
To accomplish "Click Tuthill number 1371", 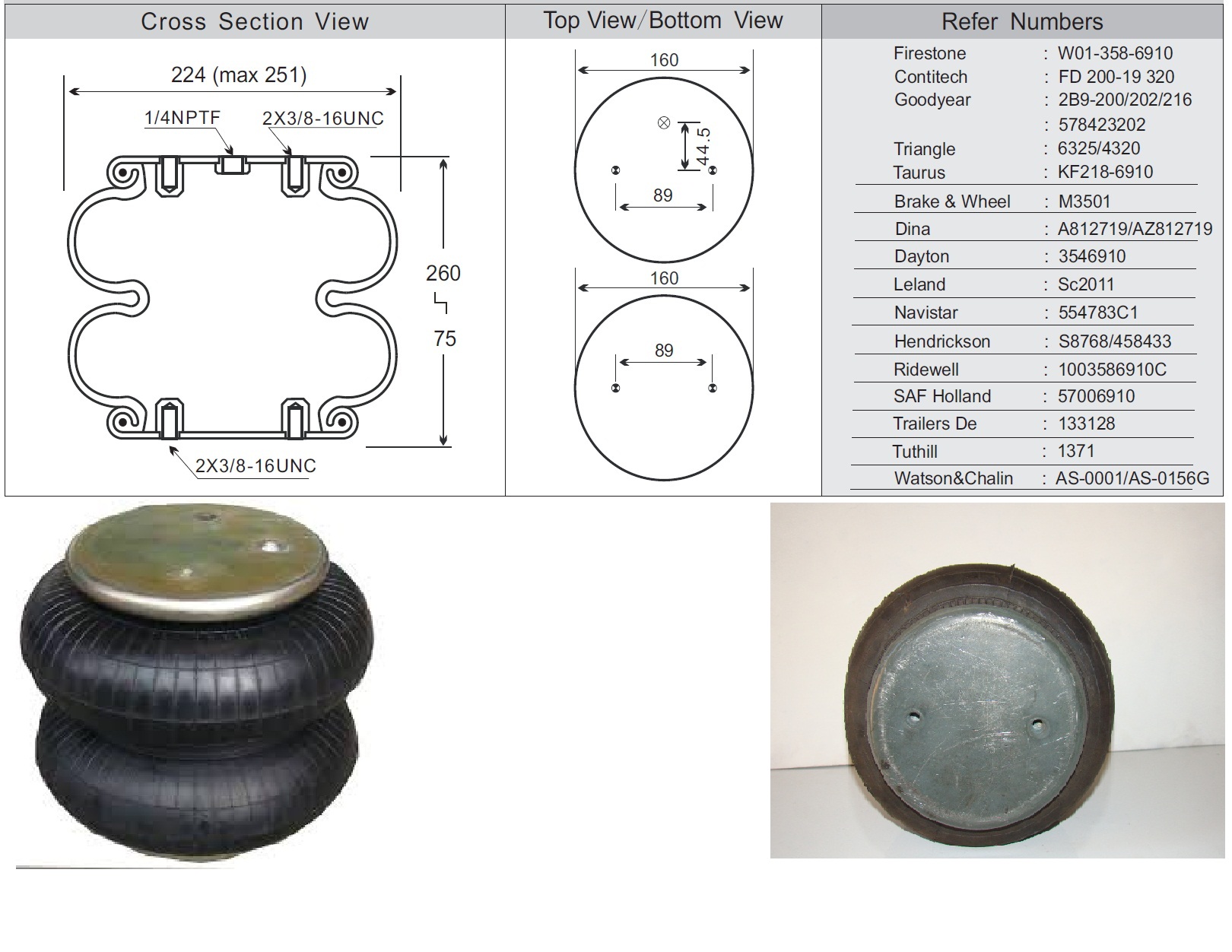I will 1076,451.
